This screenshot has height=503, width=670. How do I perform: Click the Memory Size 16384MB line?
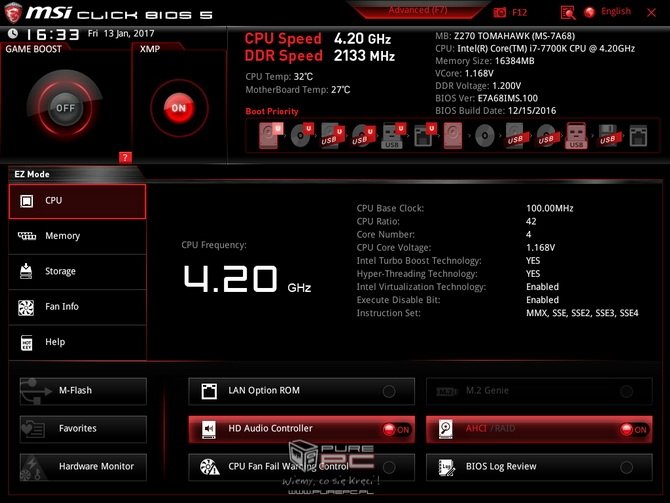485,61
